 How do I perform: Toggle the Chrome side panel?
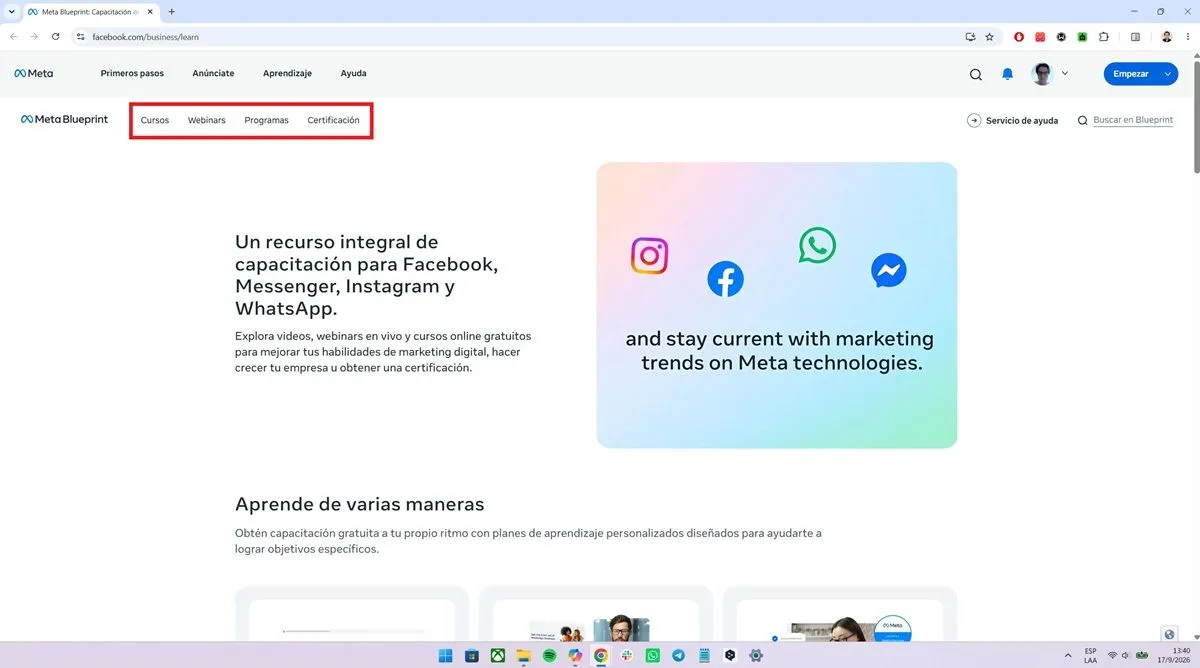(x=1135, y=37)
